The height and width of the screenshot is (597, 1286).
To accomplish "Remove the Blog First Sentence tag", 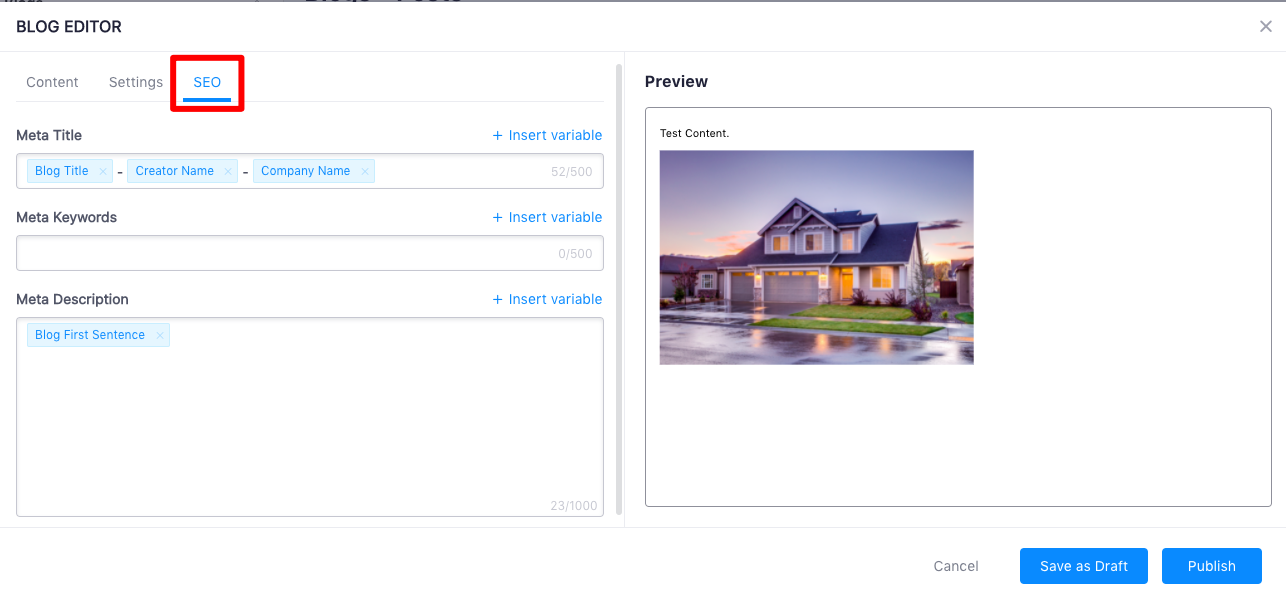I will tap(159, 336).
